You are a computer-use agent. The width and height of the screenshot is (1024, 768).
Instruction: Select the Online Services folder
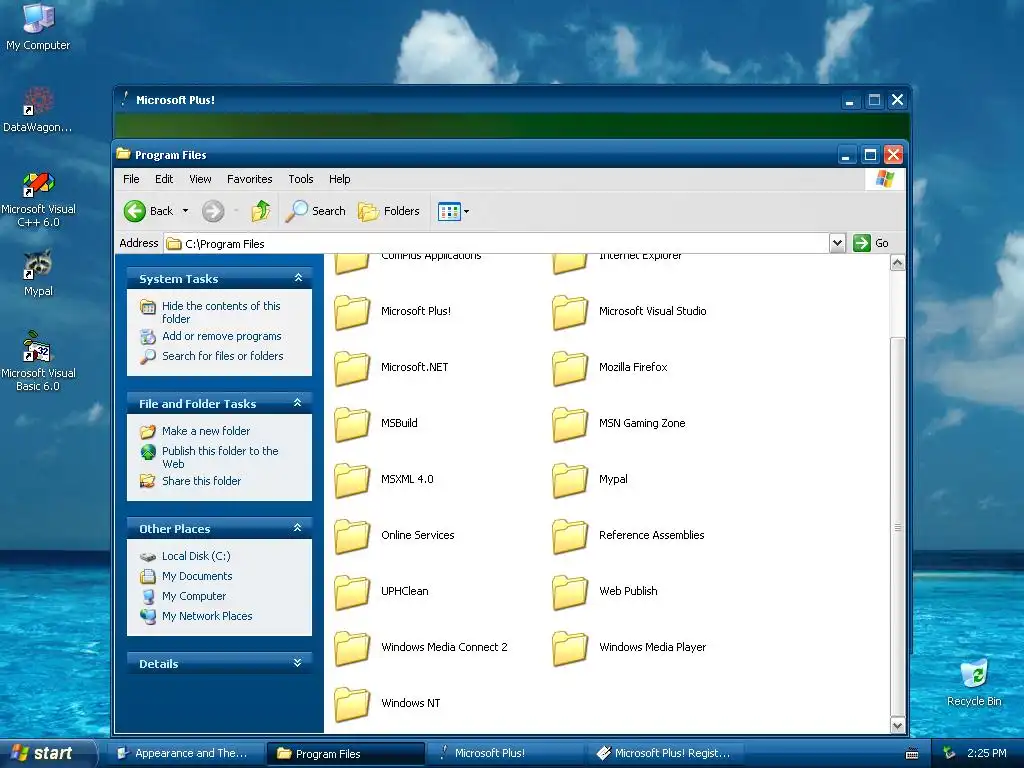[x=394, y=536]
